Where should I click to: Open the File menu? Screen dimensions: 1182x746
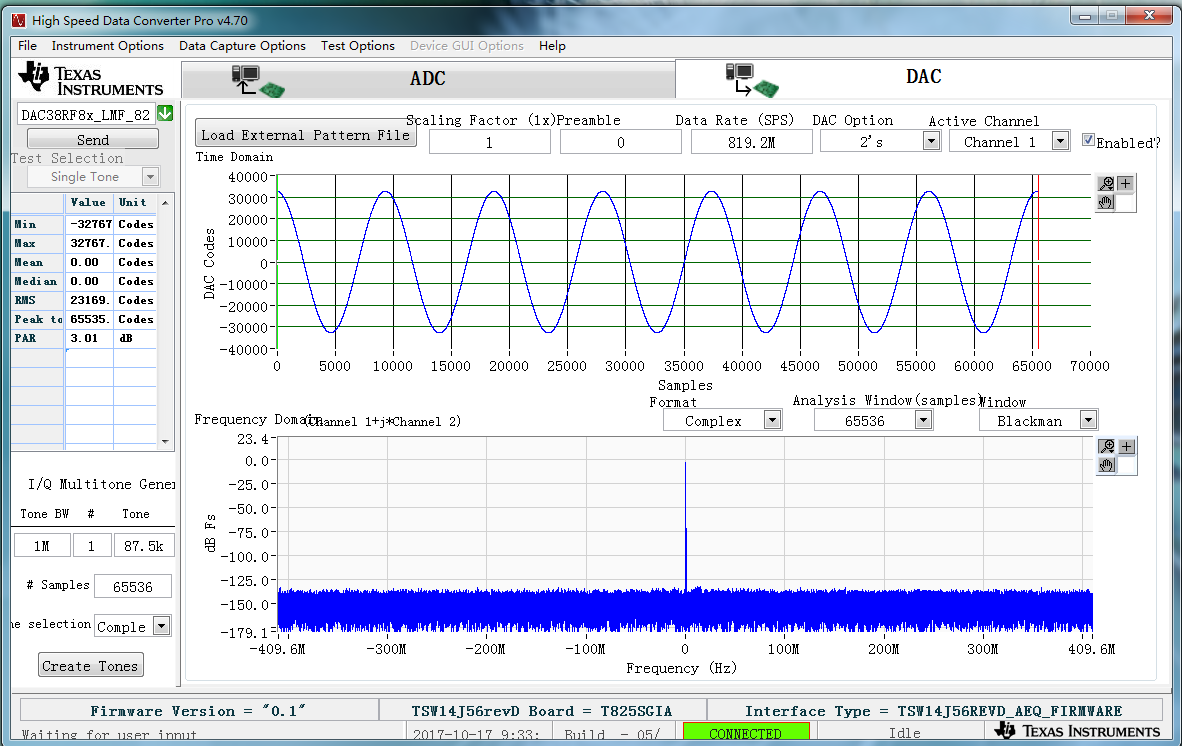click(x=27, y=46)
